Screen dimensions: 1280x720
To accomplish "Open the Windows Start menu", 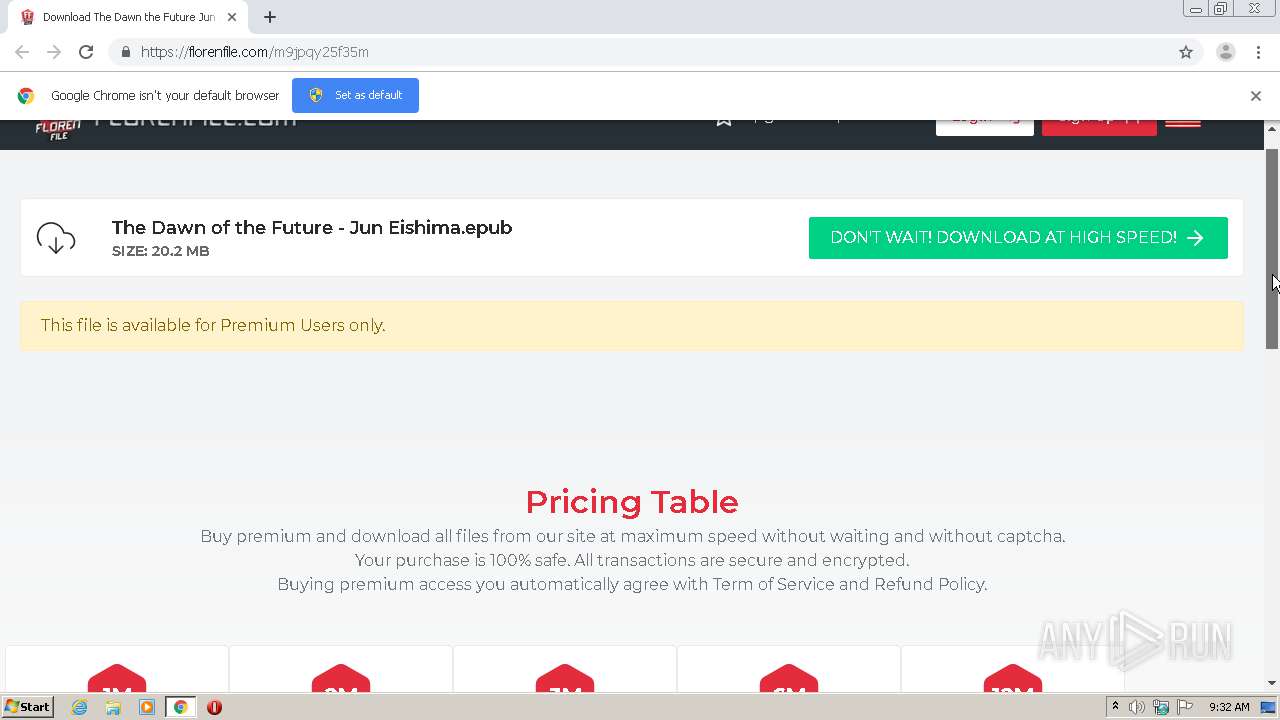I will [27, 706].
